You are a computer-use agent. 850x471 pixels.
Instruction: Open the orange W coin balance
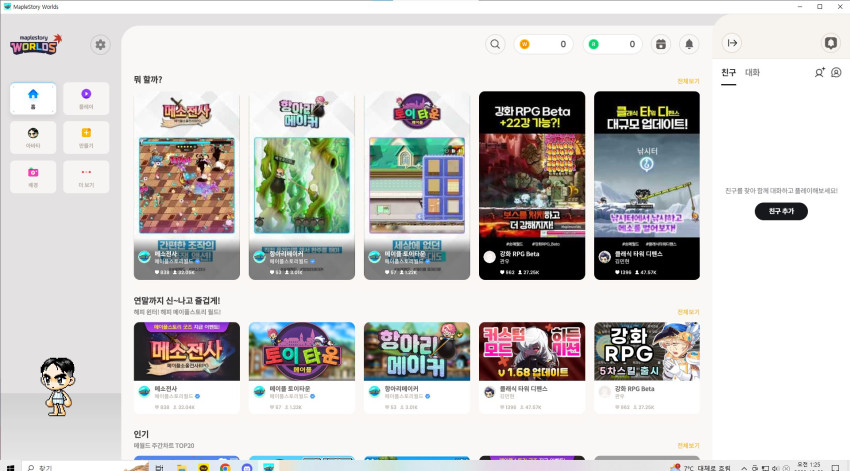click(543, 44)
